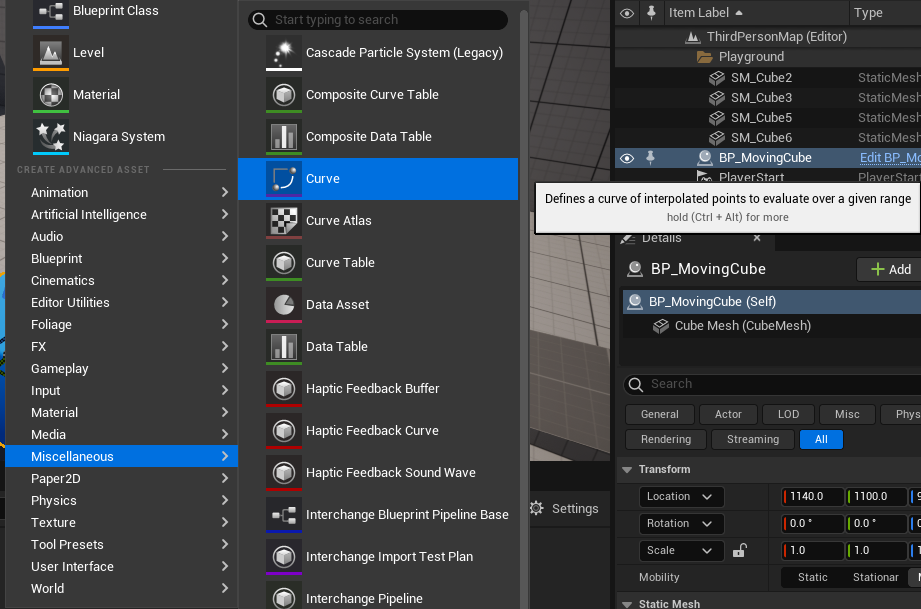Click the Rotation X value field

point(813,524)
